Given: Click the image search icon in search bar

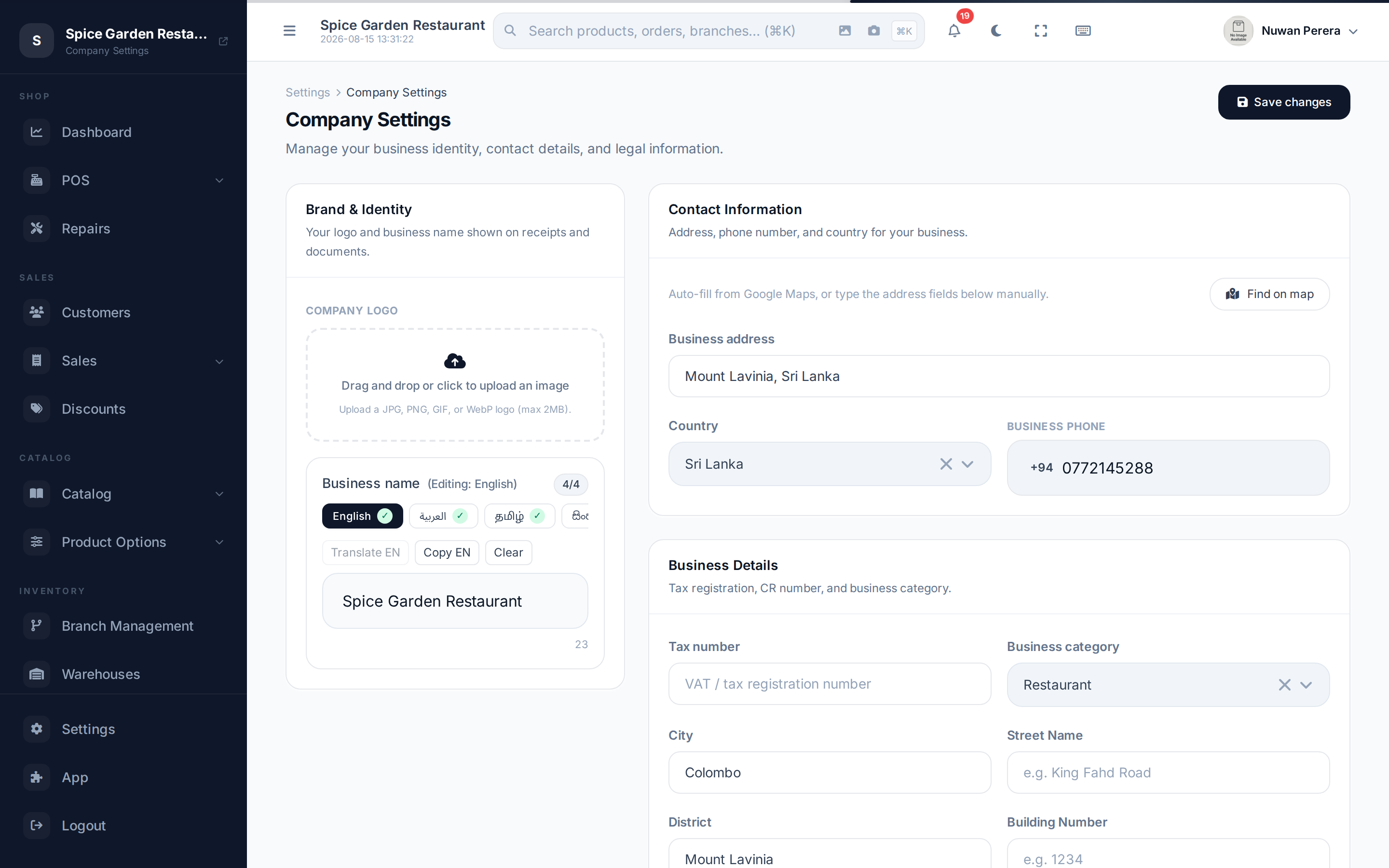Looking at the screenshot, I should 844,30.
